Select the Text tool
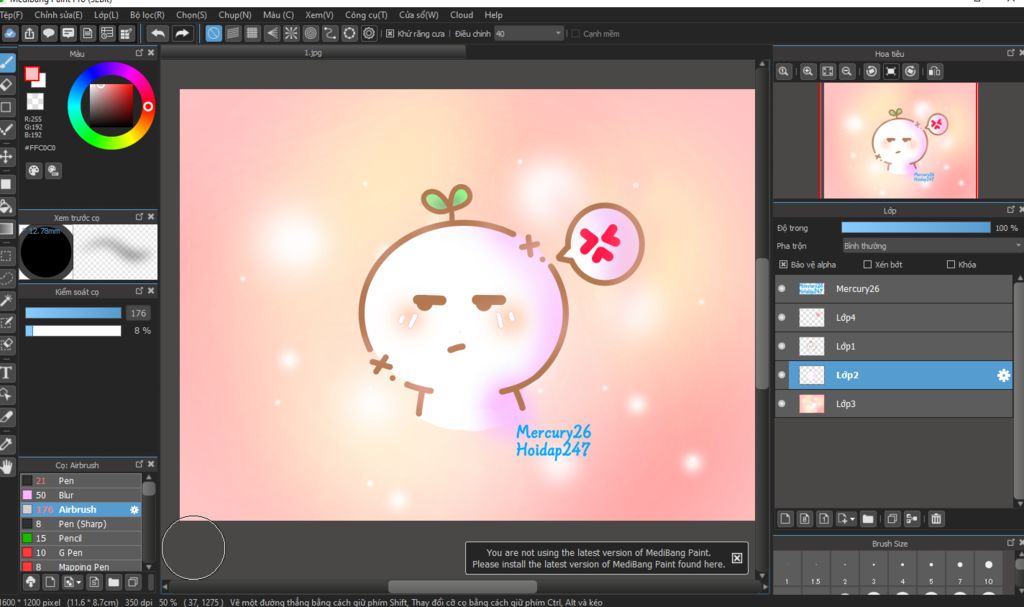 [7, 372]
